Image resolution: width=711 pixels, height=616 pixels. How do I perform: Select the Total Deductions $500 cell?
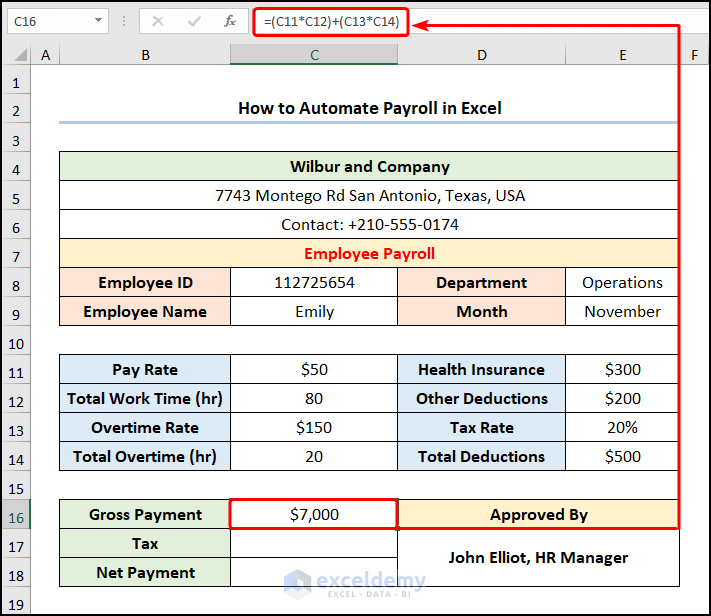tap(622, 457)
